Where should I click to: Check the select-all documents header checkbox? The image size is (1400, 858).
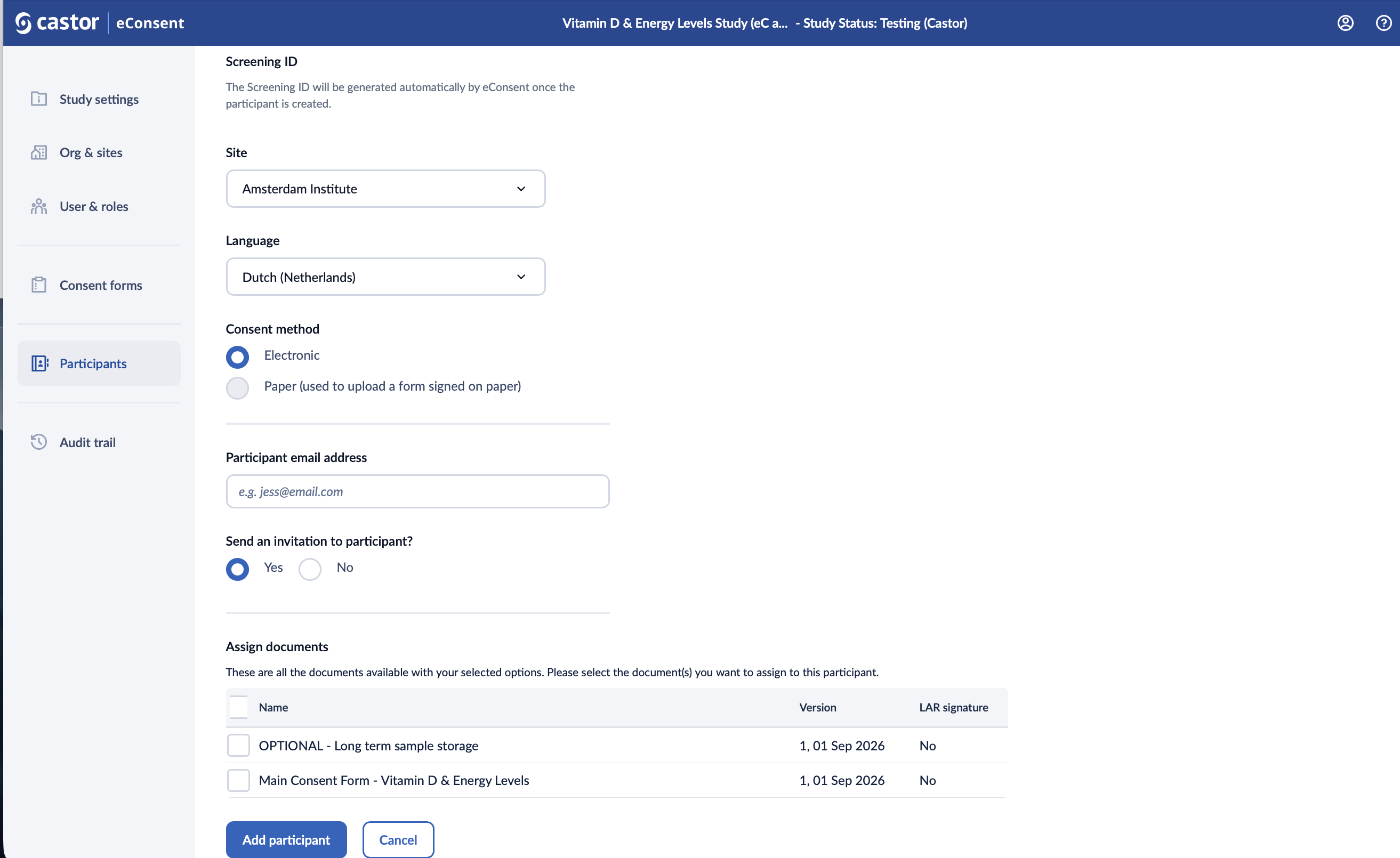pos(239,708)
